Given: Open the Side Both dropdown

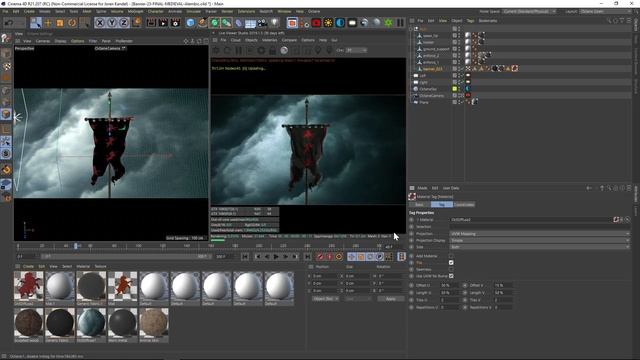Looking at the screenshot, I should pos(540,247).
